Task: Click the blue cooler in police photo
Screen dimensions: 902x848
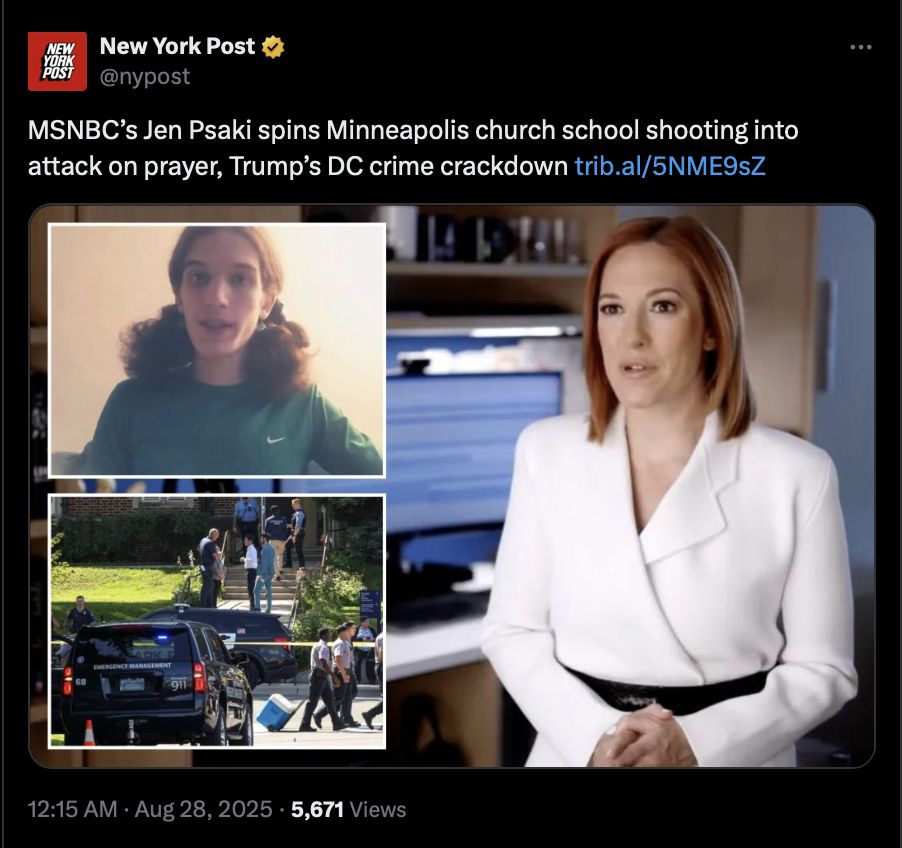Action: tap(276, 711)
